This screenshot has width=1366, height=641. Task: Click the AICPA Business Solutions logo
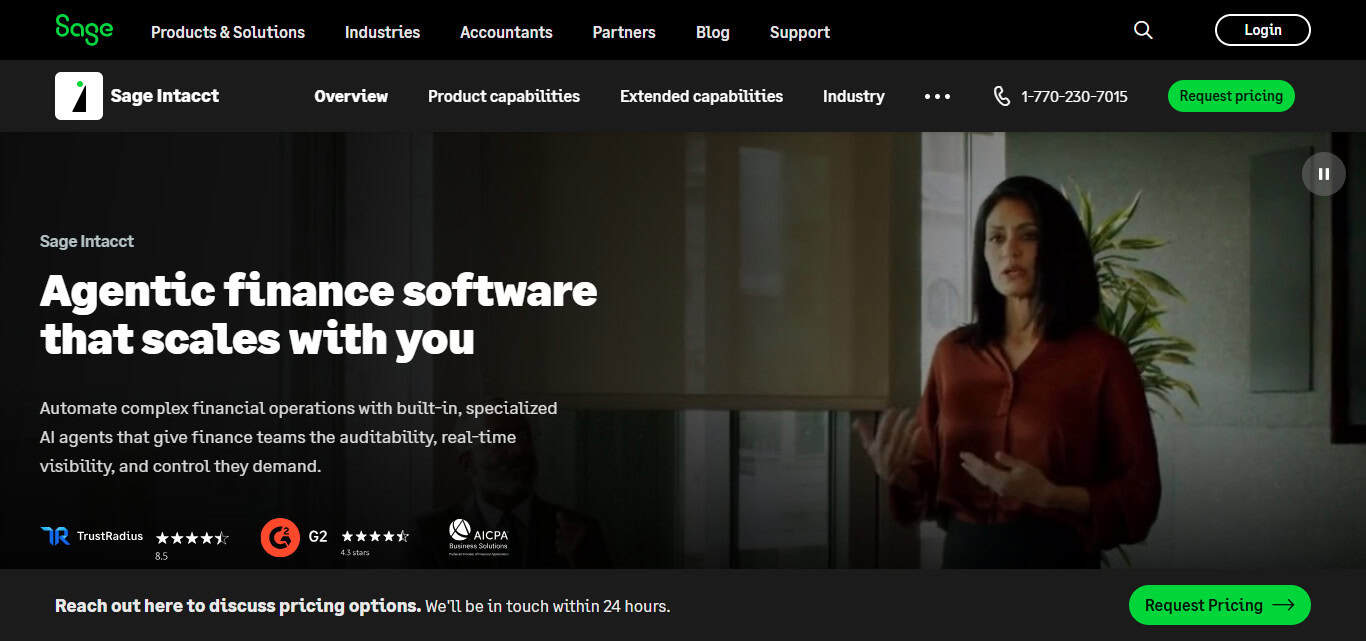(478, 538)
